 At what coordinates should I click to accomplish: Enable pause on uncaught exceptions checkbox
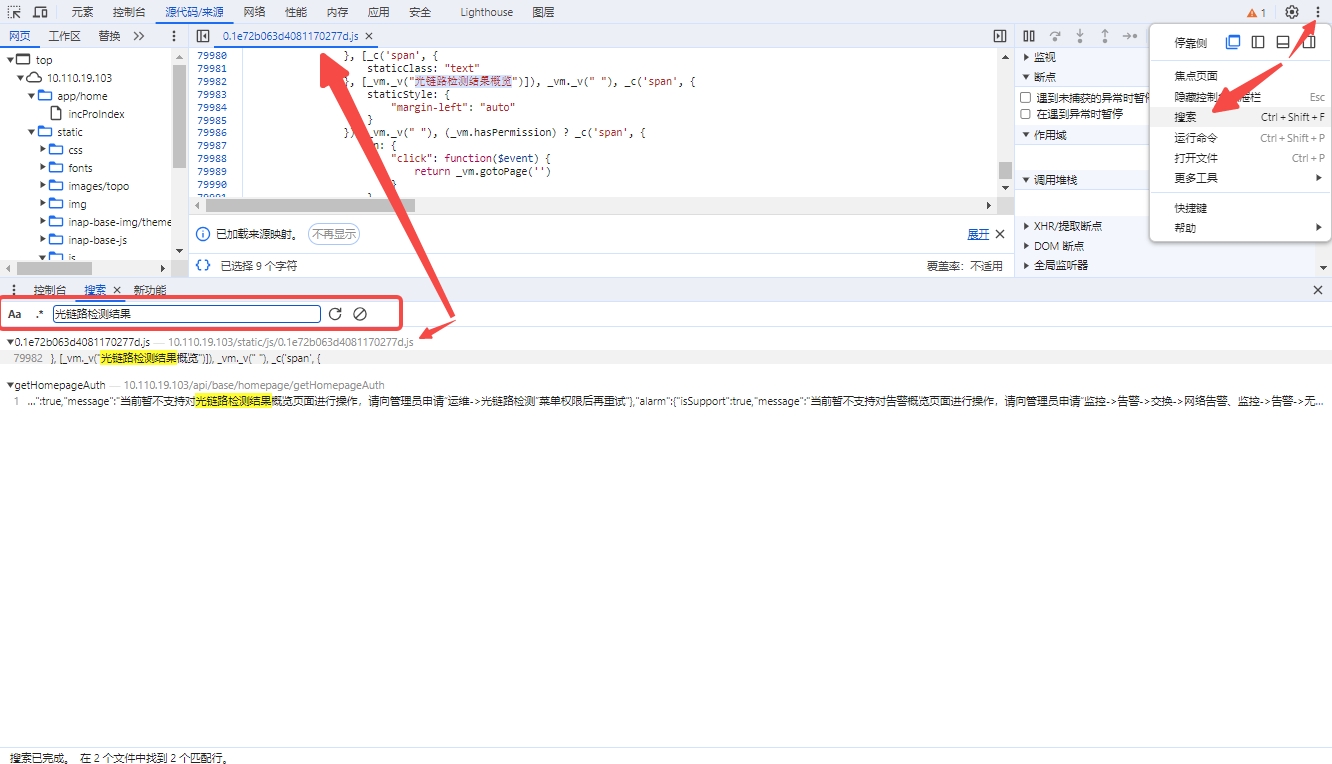pyautogui.click(x=1025, y=98)
